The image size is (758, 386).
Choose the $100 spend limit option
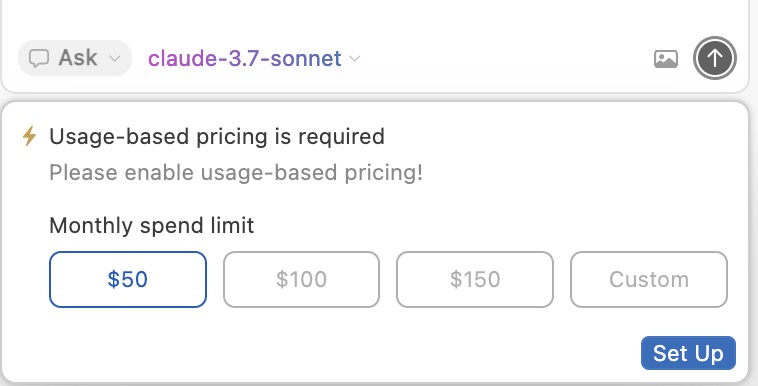pos(301,279)
